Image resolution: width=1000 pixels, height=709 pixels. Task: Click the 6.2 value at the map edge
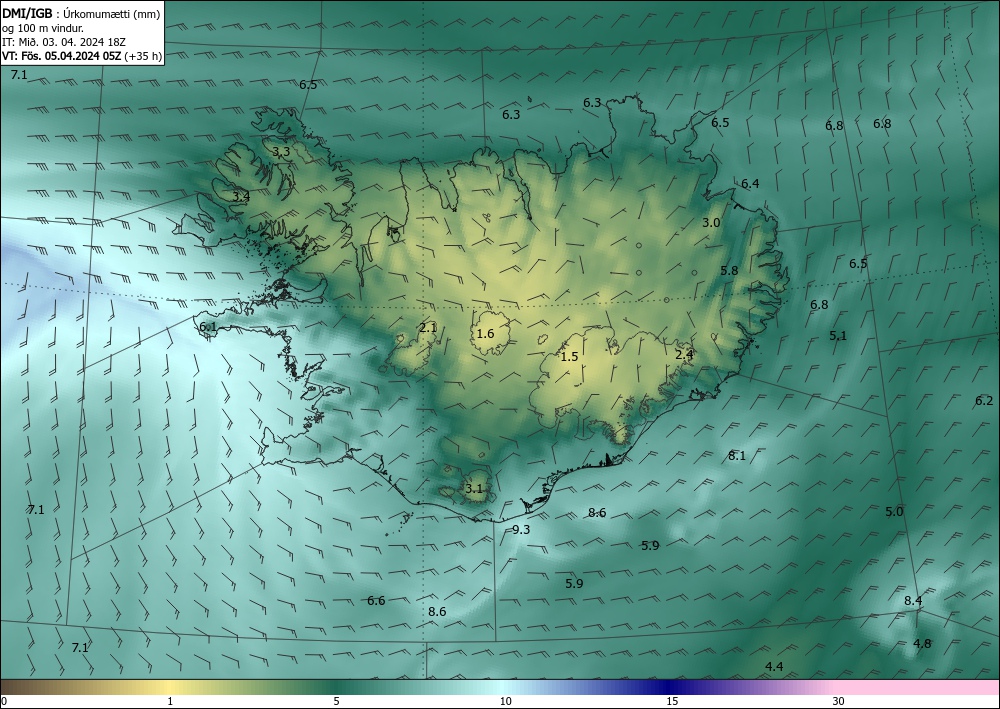pyautogui.click(x=984, y=400)
